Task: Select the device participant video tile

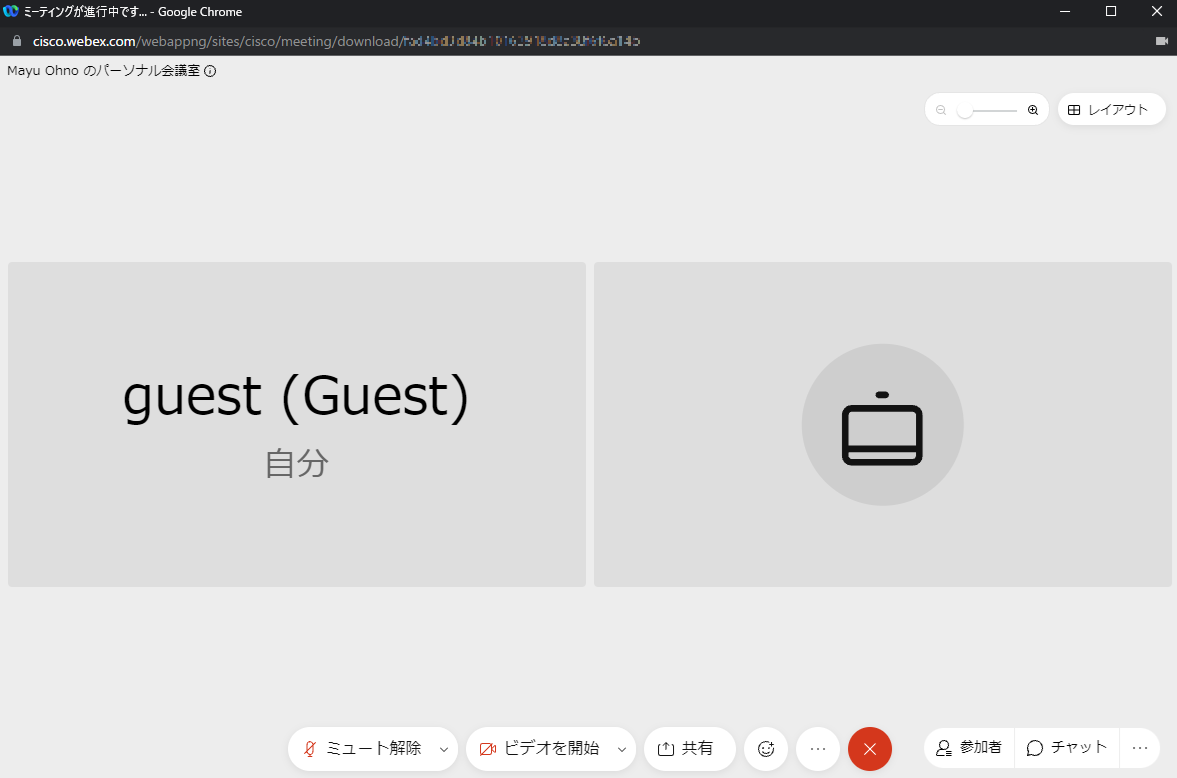Action: pos(882,424)
